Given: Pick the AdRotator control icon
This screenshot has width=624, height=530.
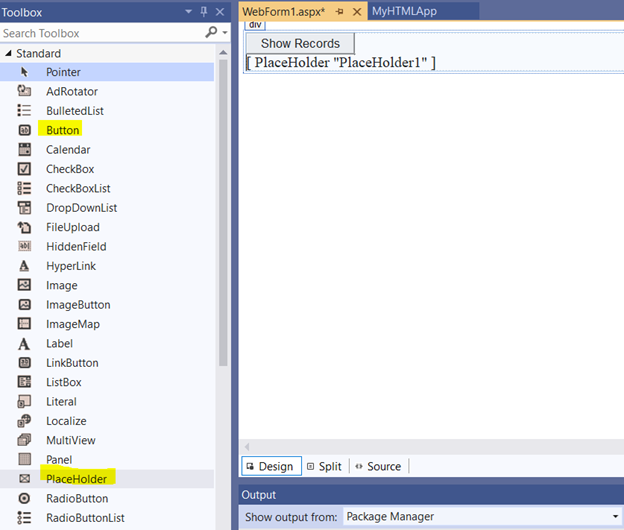Looking at the screenshot, I should pyautogui.click(x=24, y=91).
